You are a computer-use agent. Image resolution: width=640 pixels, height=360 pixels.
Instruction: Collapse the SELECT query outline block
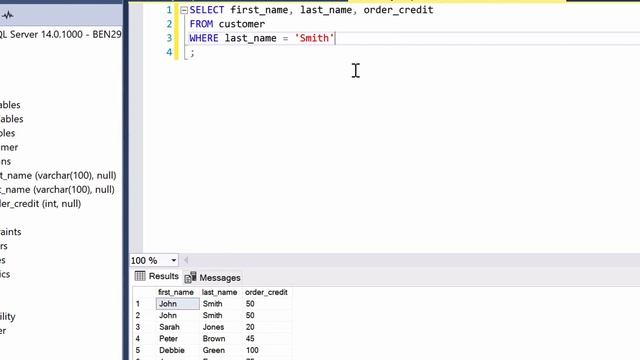tap(184, 10)
